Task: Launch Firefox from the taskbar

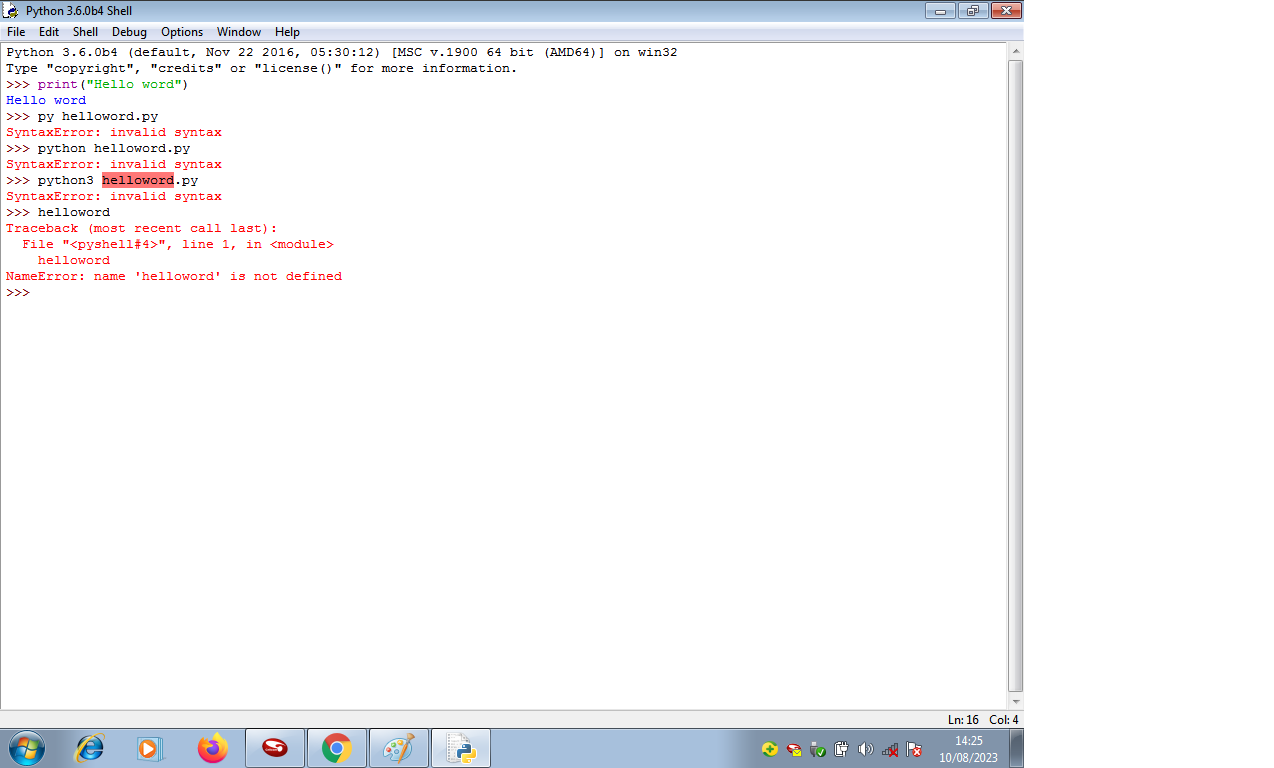Action: point(212,747)
